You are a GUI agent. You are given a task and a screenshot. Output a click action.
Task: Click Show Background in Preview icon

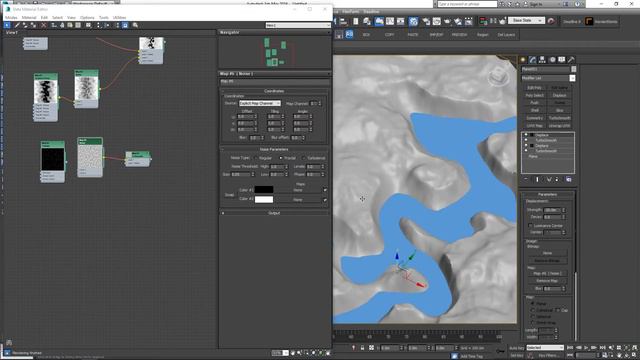click(78, 25)
